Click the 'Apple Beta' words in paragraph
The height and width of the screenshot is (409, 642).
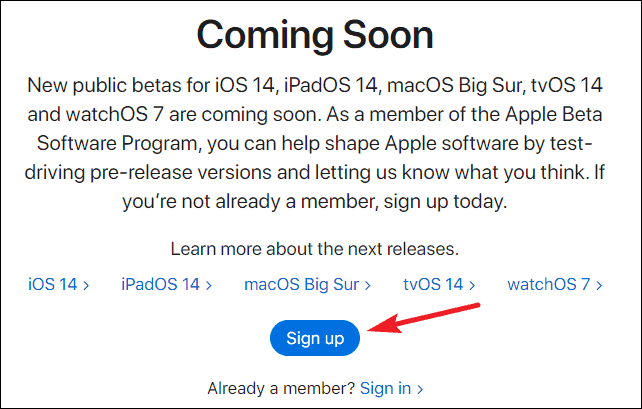pyautogui.click(x=554, y=114)
